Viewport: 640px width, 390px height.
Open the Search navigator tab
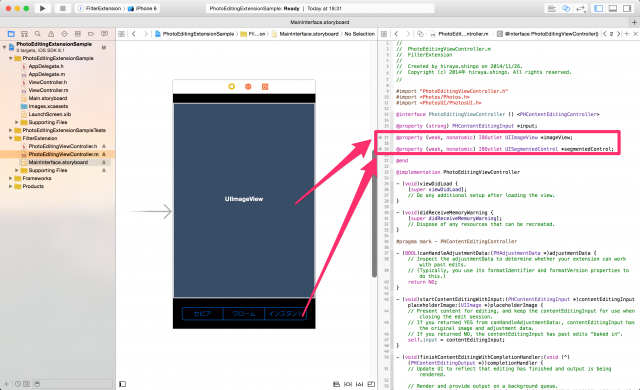coord(38,34)
